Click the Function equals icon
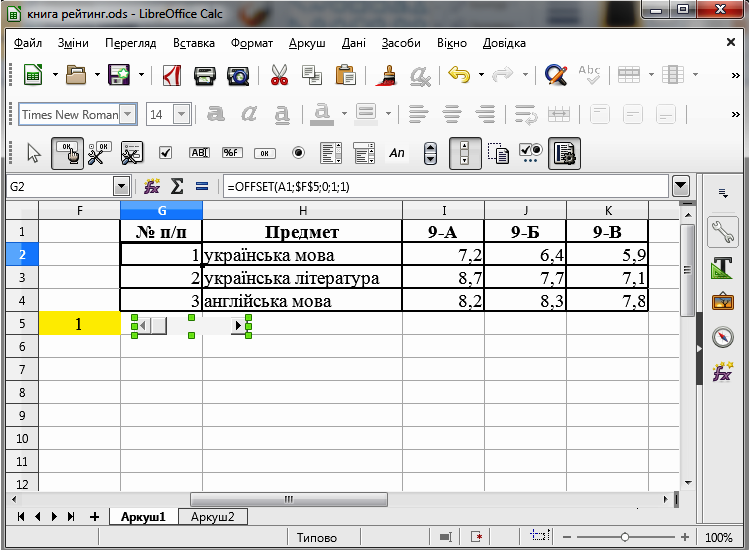The width and height of the screenshot is (750, 551). tap(202, 186)
